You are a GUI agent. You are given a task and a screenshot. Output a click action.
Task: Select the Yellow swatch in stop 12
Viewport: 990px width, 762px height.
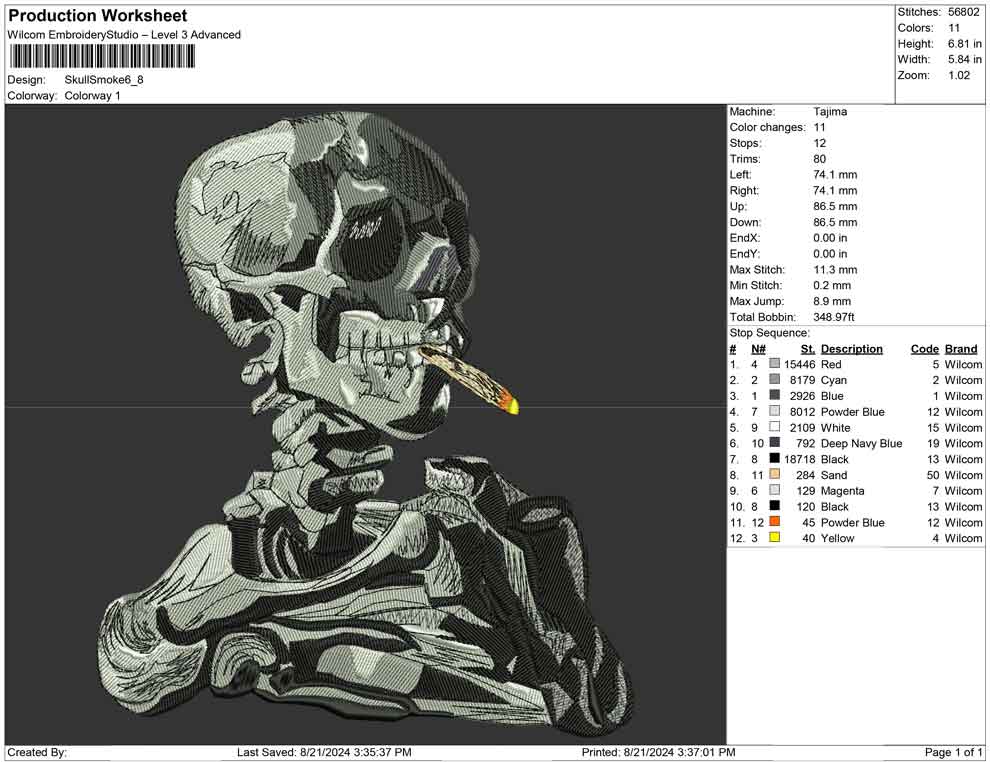pos(774,538)
